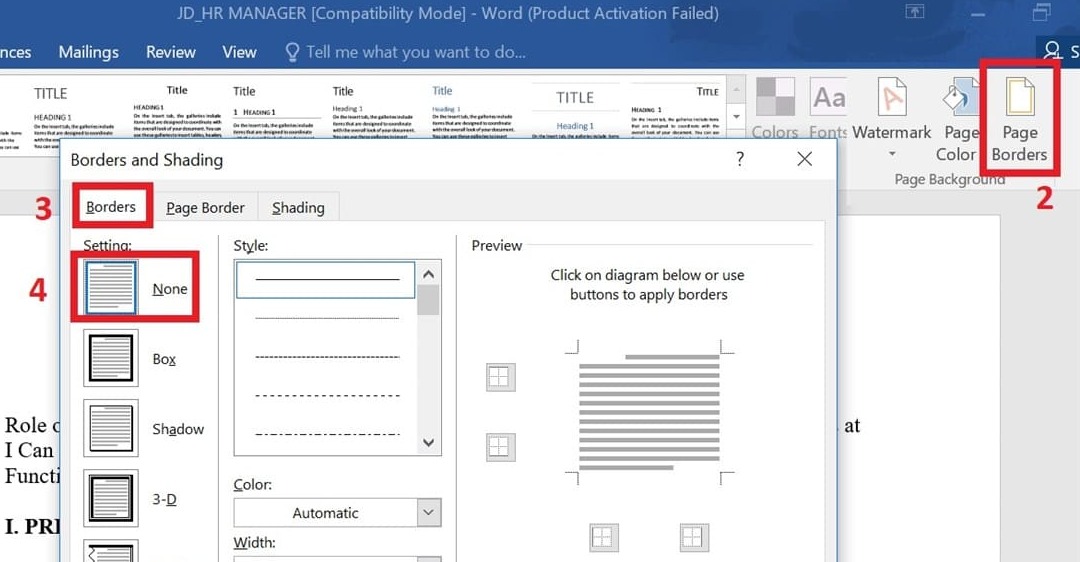Viewport: 1080px width, 562px height.
Task: Open the theme Colors gallery
Action: tap(775, 108)
